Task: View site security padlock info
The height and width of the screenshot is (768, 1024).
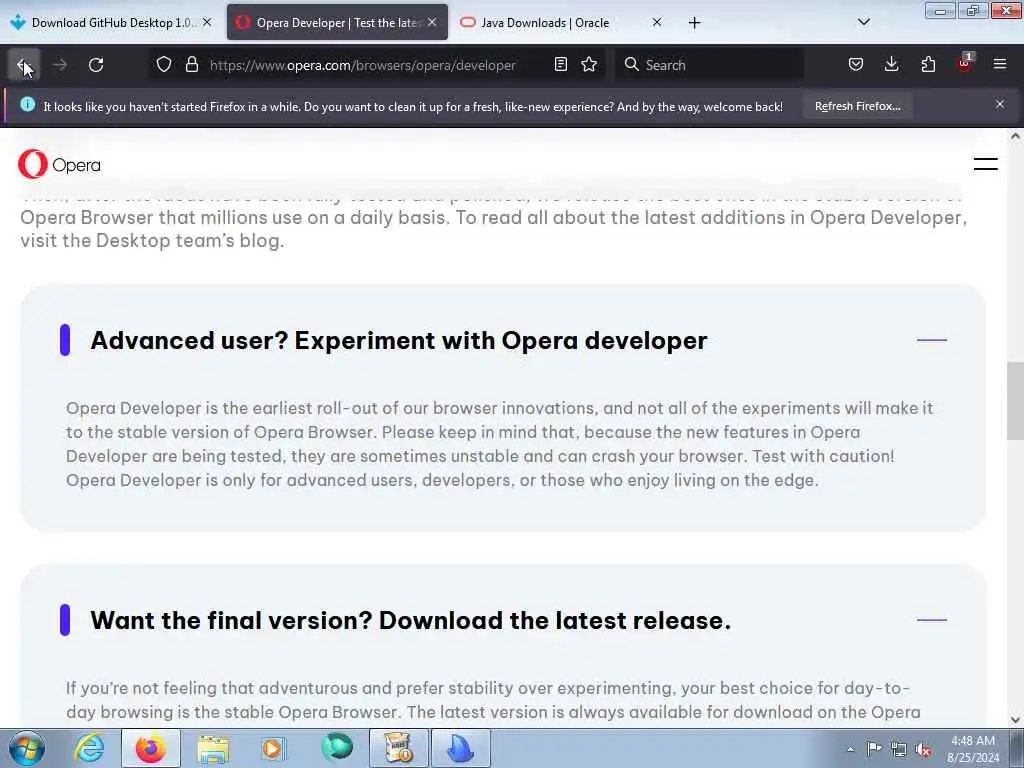Action: click(191, 65)
